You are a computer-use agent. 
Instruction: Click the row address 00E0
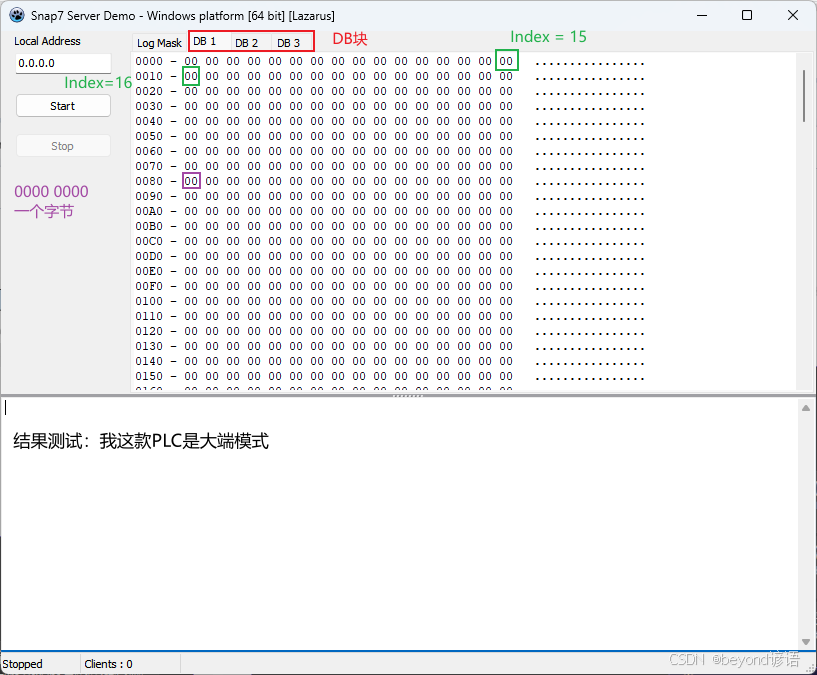[149, 272]
